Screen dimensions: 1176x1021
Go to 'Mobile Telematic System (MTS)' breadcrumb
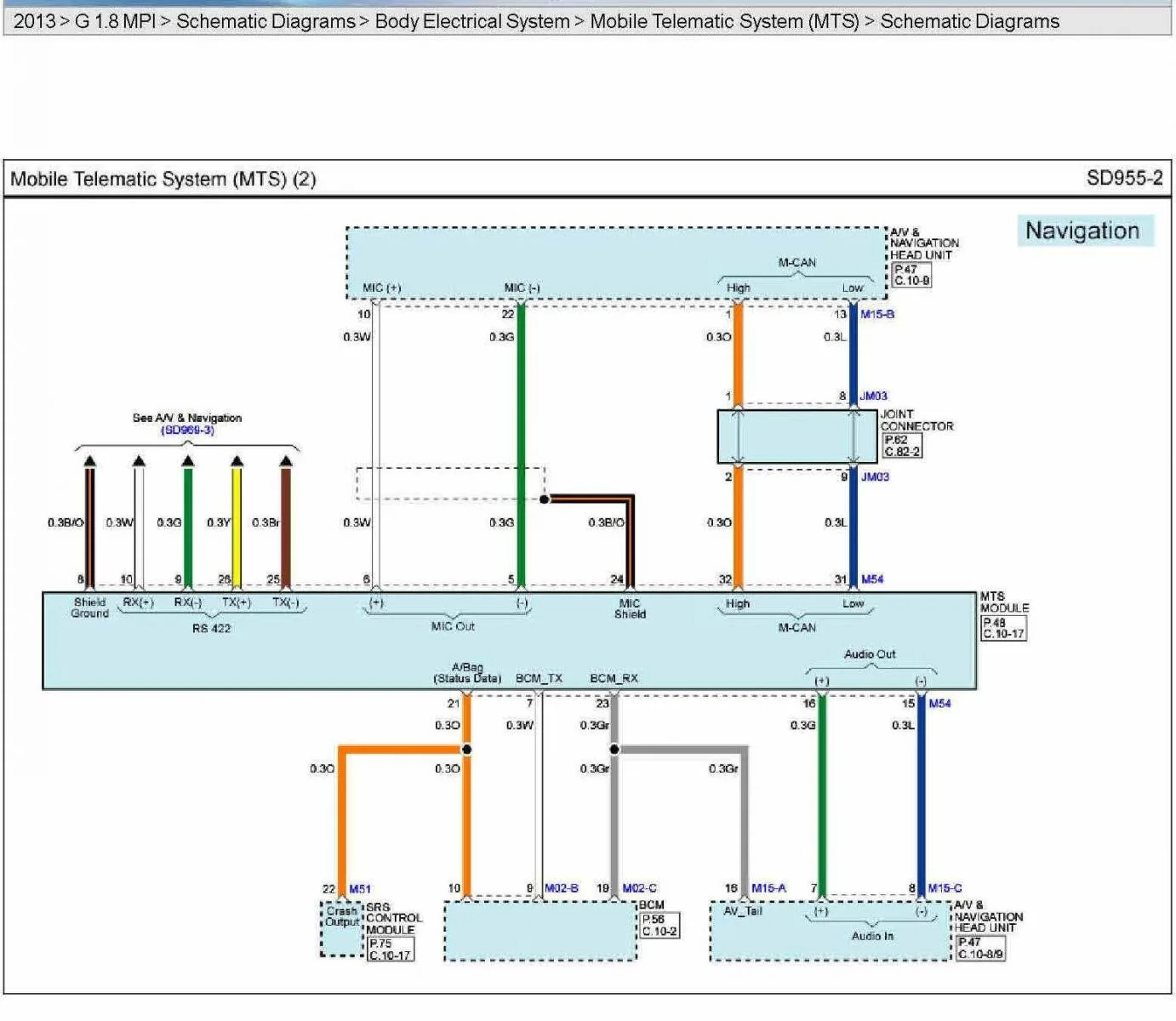(724, 21)
